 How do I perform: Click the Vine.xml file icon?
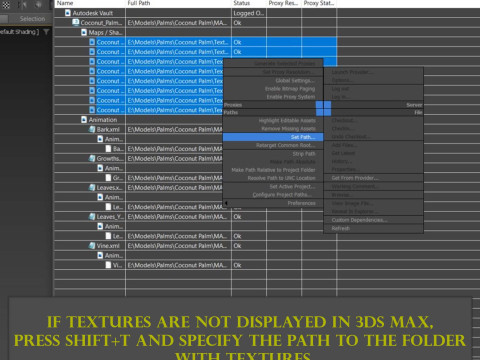click(92, 245)
